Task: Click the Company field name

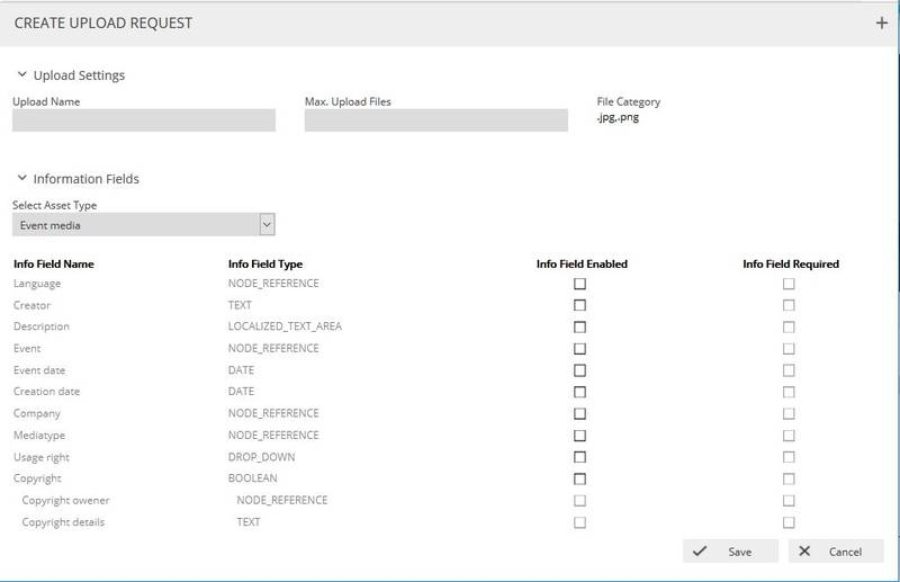Action: 36,413
